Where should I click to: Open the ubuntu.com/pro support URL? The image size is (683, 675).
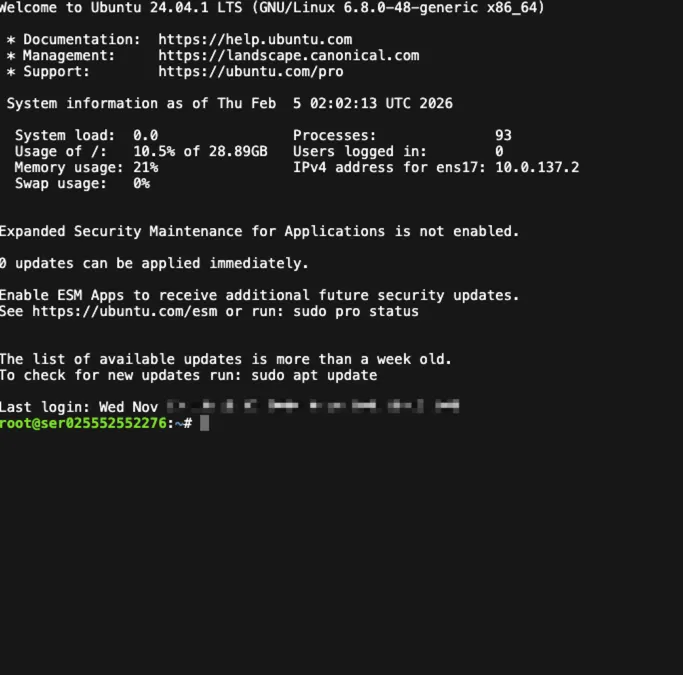pos(250,71)
